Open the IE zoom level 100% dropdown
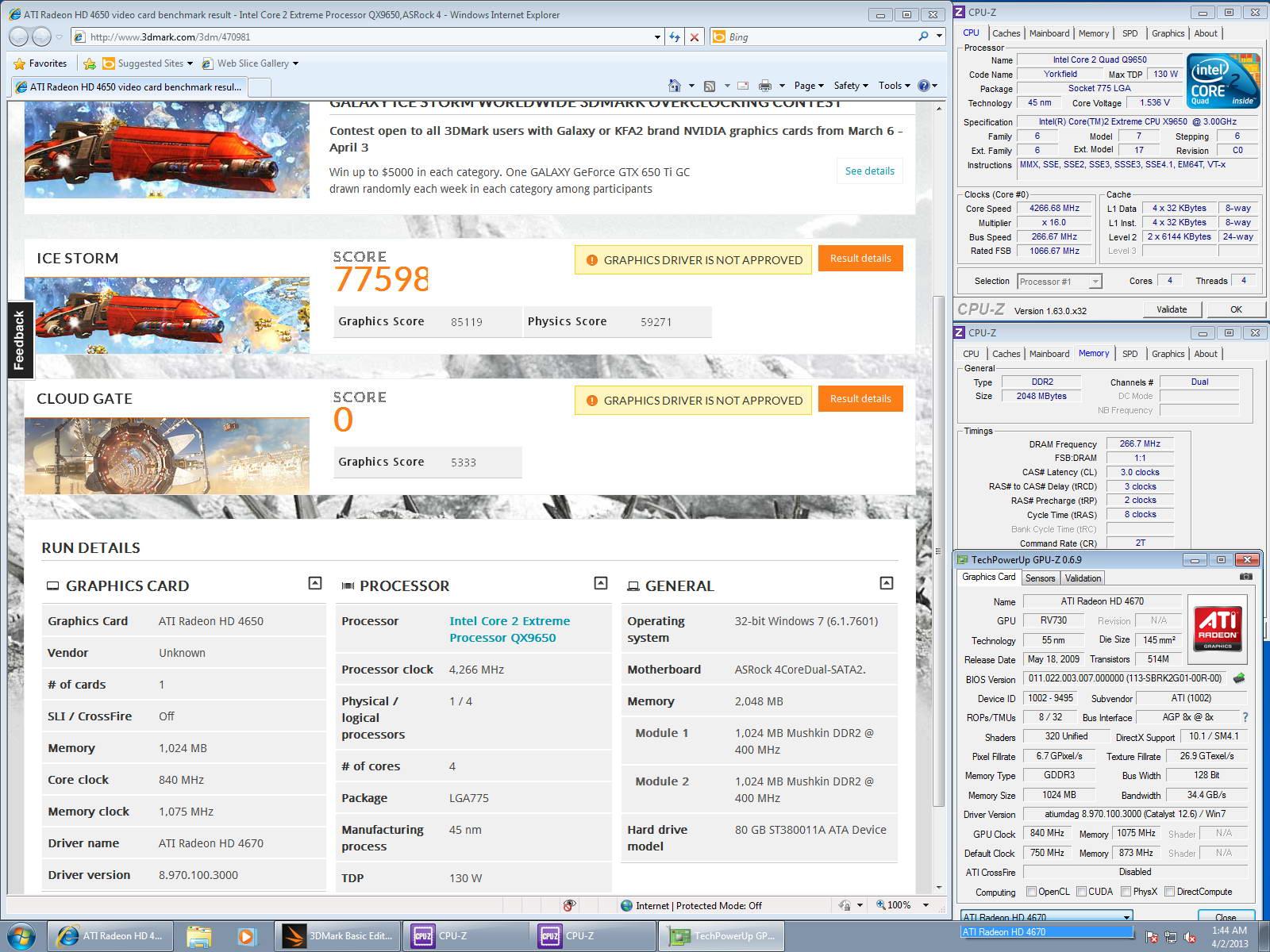1270x952 pixels. [x=926, y=905]
